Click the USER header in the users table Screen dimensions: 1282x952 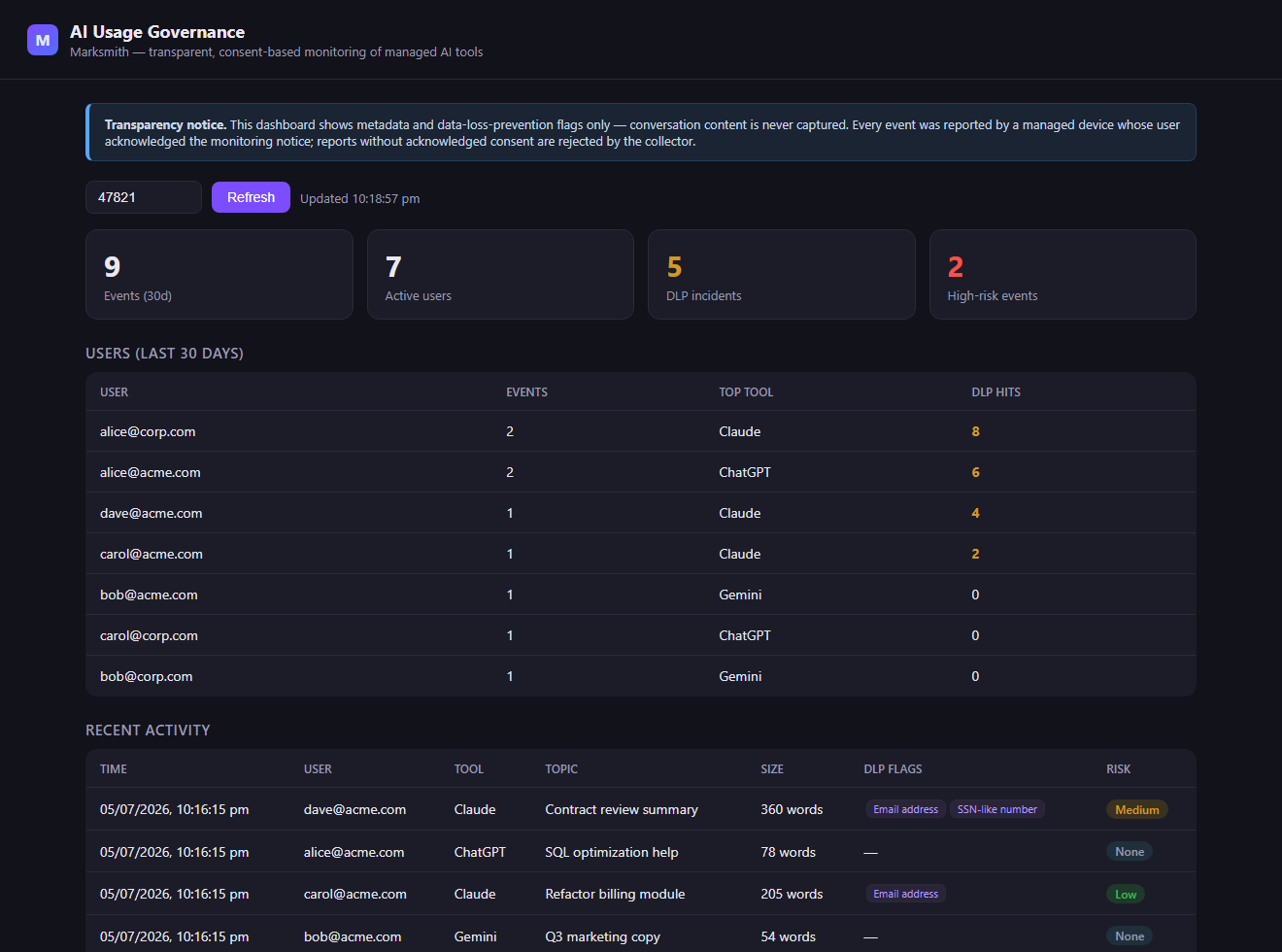click(x=114, y=392)
